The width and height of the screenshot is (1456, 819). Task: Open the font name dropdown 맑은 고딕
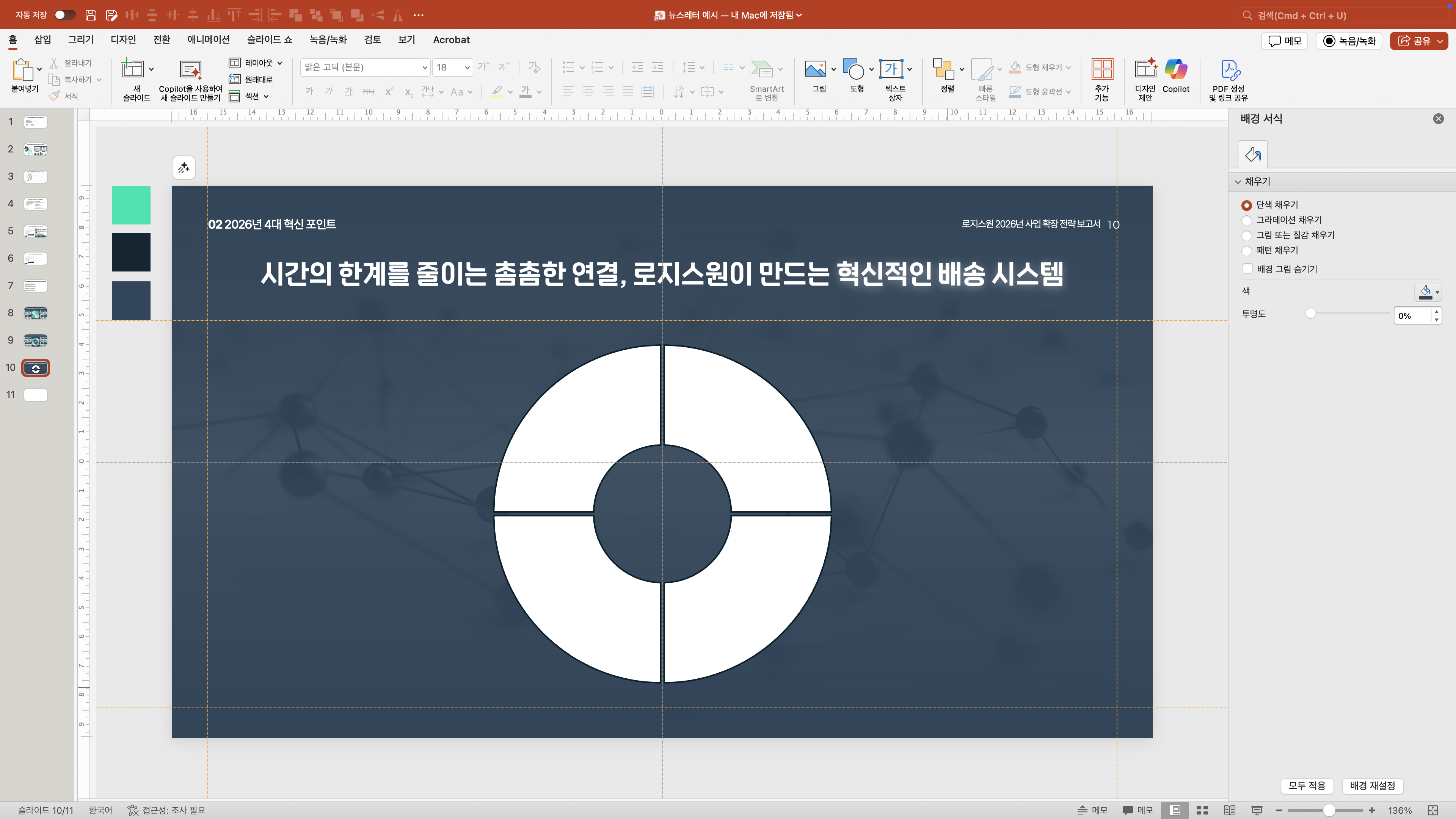tap(425, 68)
